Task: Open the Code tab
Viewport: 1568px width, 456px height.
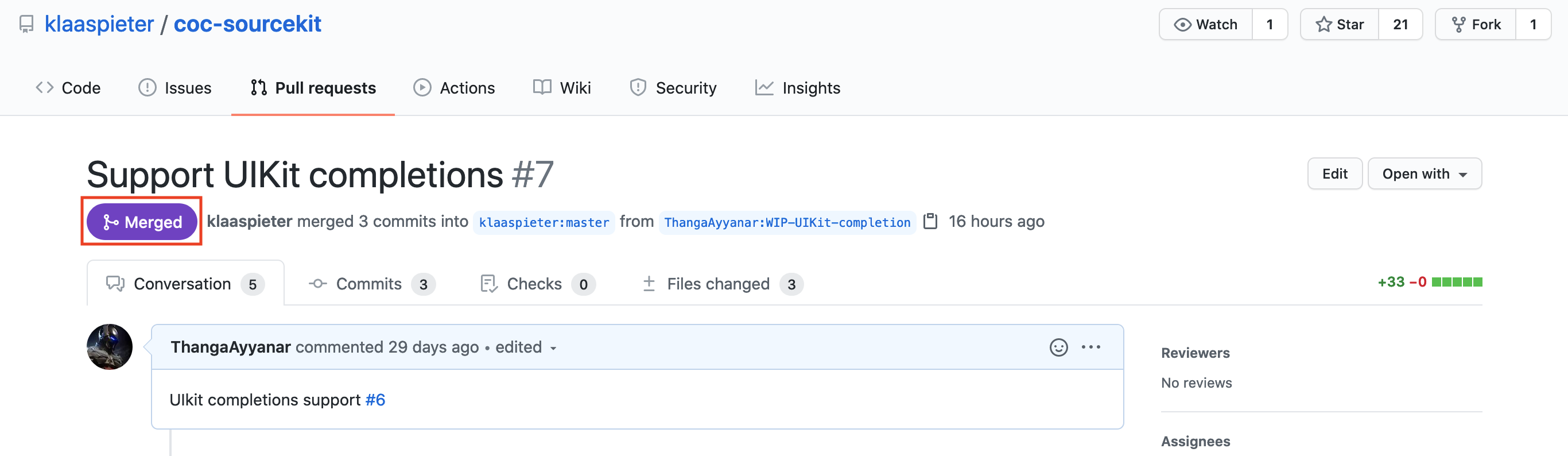Action: point(68,88)
